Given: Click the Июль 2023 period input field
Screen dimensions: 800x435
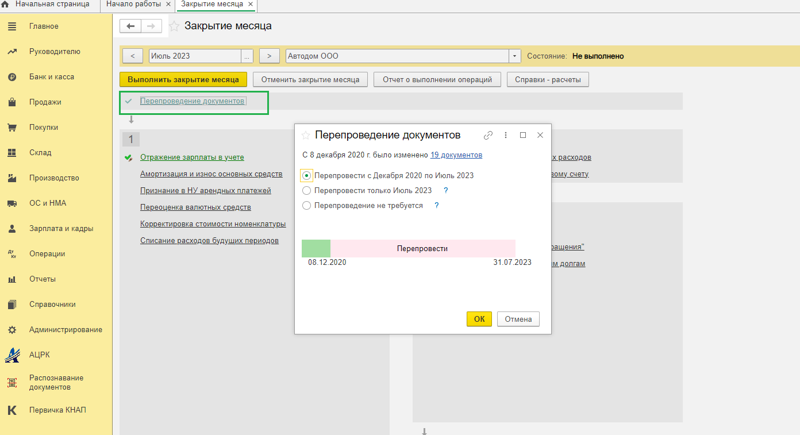Looking at the screenshot, I should (x=195, y=56).
